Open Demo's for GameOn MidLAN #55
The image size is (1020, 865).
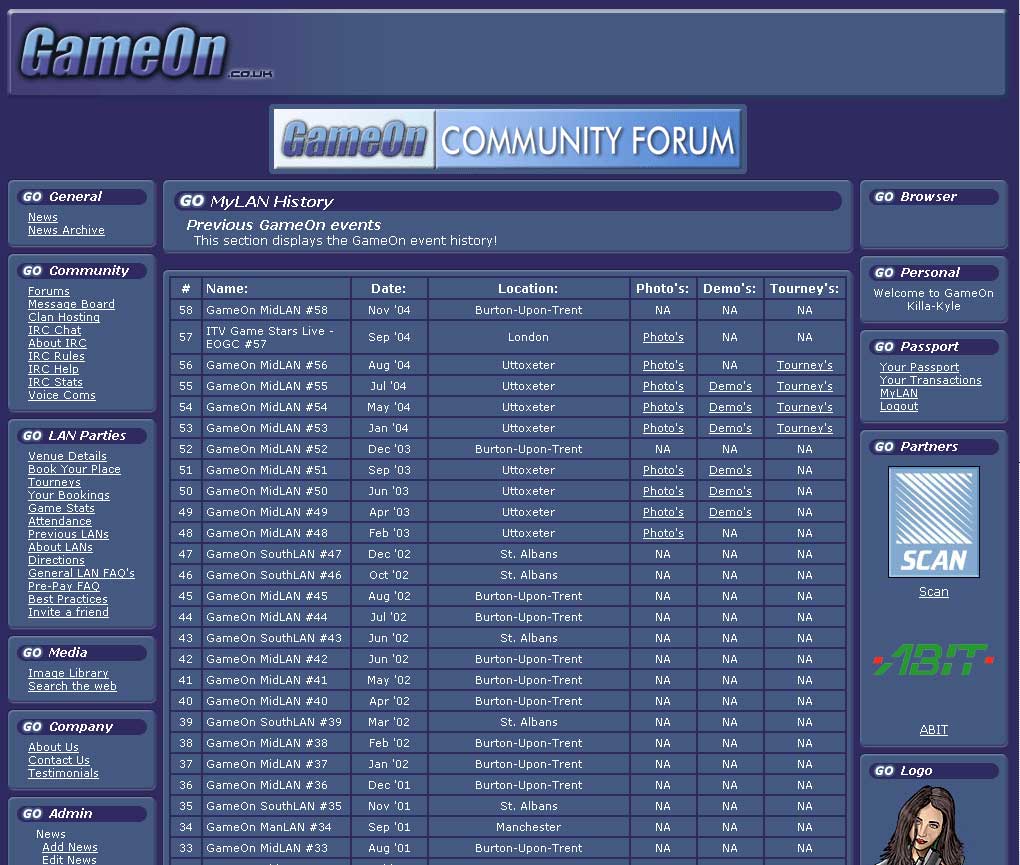click(x=730, y=386)
